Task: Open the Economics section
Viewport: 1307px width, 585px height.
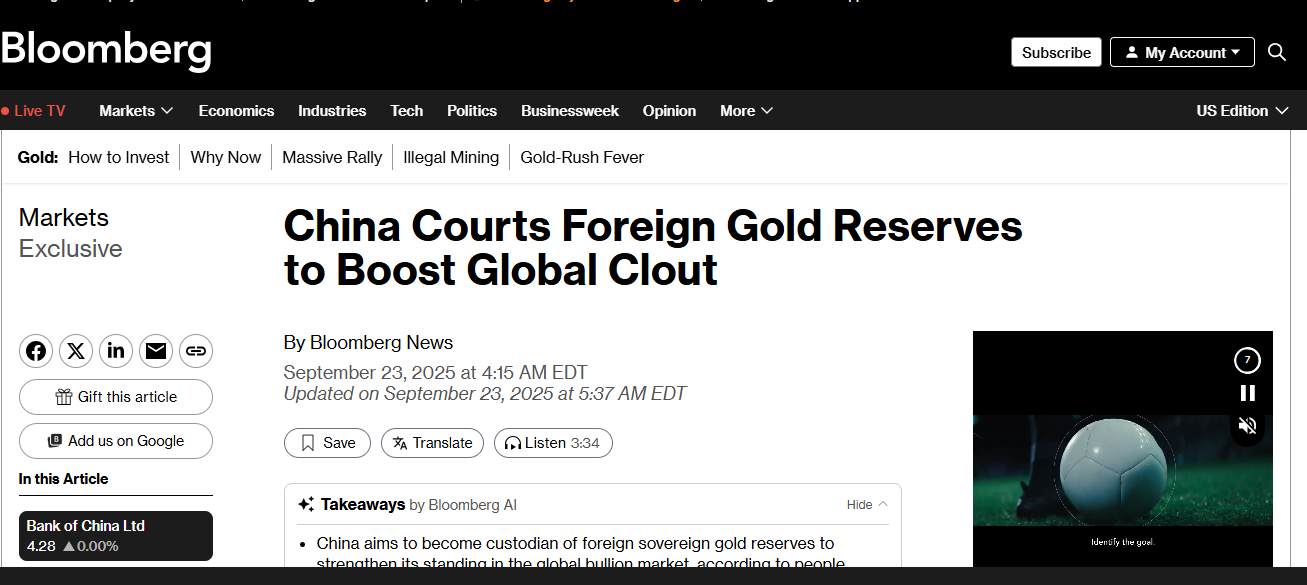Action: (x=236, y=111)
